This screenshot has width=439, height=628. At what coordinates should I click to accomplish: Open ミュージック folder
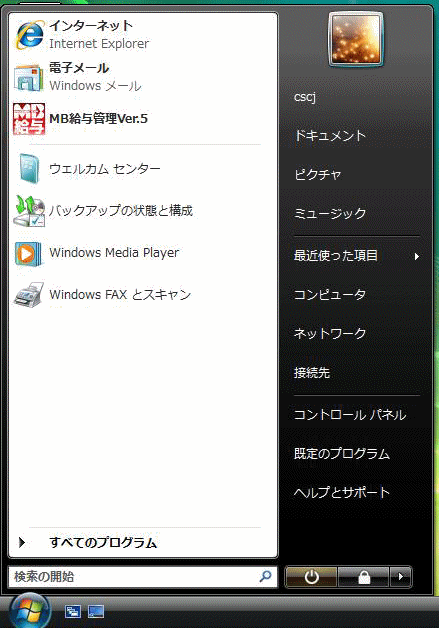coord(330,213)
